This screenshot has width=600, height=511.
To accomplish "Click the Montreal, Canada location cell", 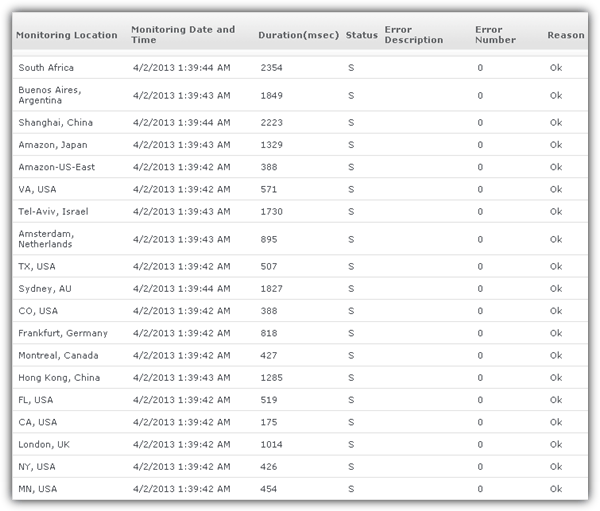I will (x=58, y=355).
